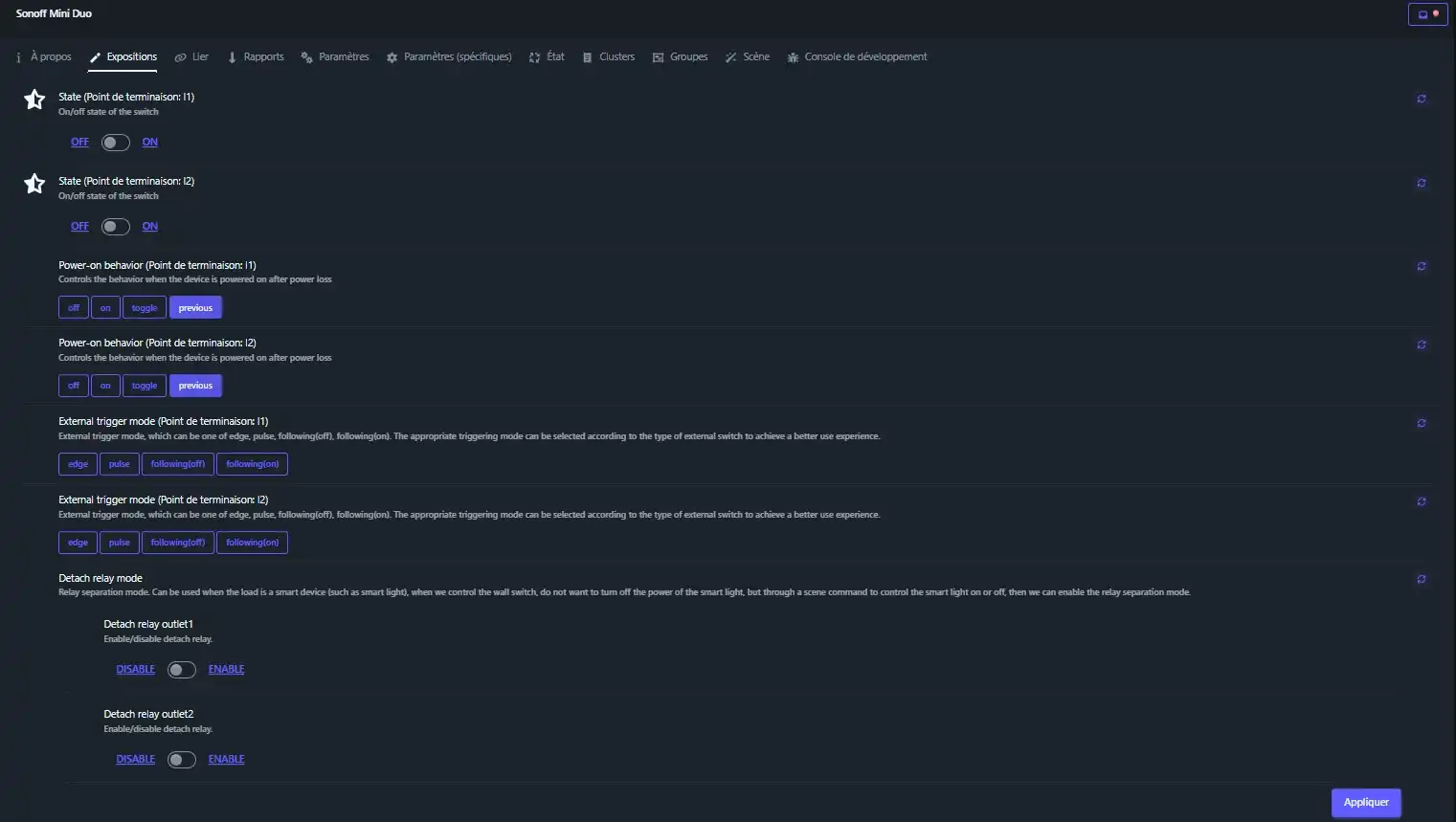Refresh the State l1 value

click(x=1422, y=99)
